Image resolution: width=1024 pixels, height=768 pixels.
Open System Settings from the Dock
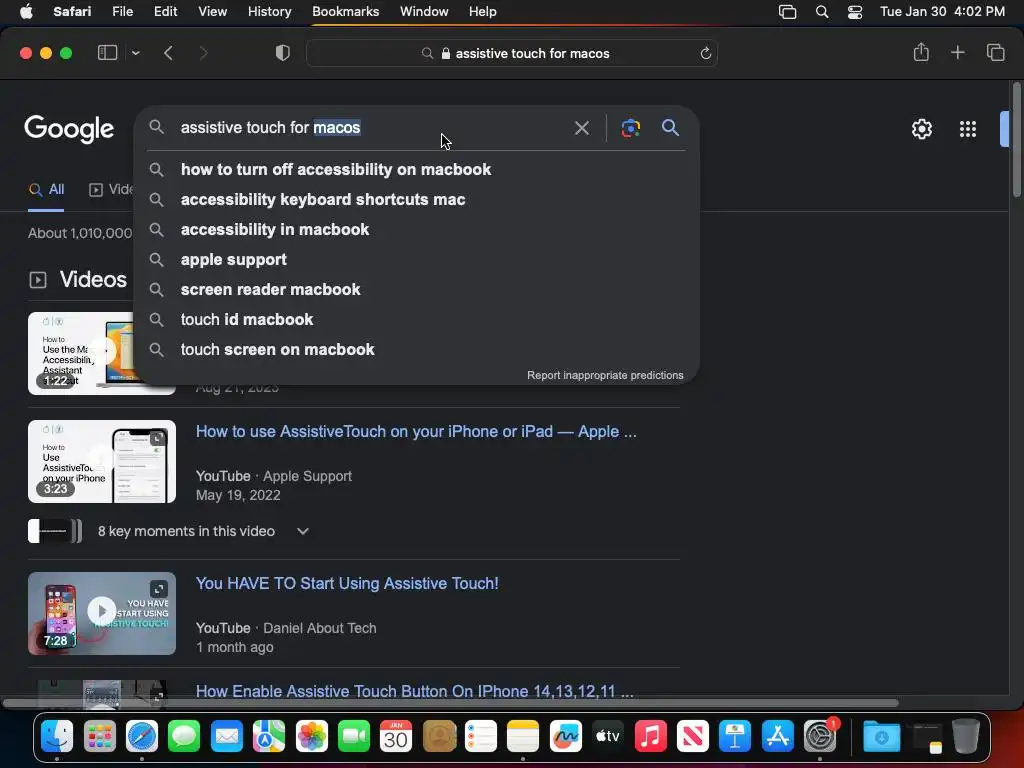[820, 737]
